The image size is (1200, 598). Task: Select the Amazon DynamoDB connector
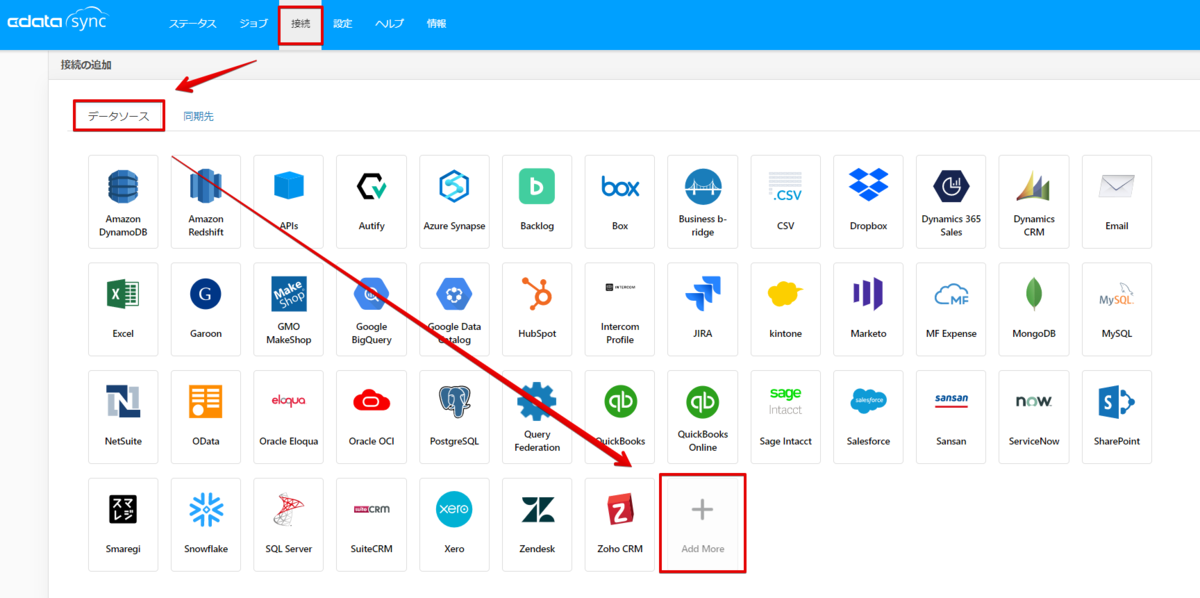coord(123,202)
